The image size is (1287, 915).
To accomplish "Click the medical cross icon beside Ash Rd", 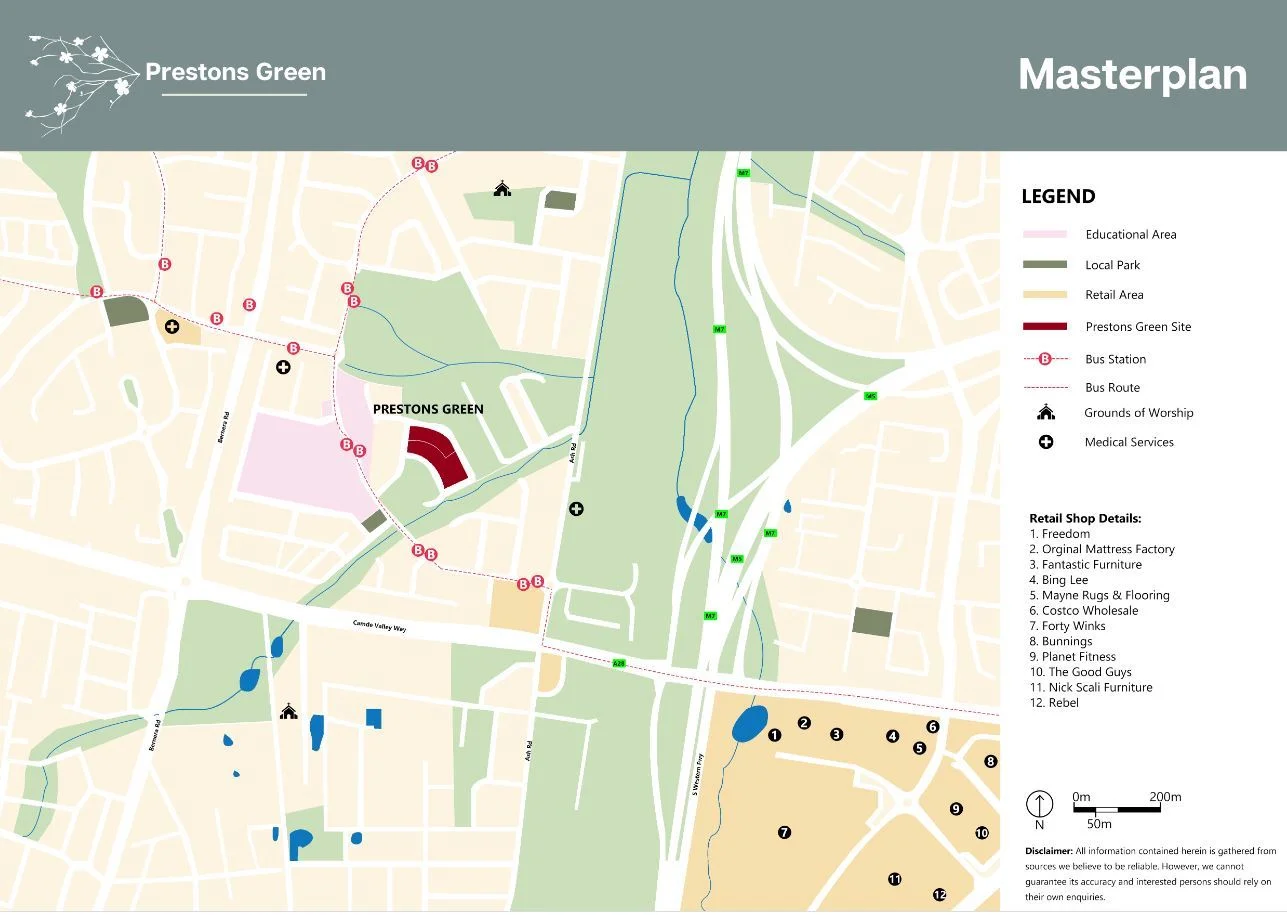I will 576,509.
